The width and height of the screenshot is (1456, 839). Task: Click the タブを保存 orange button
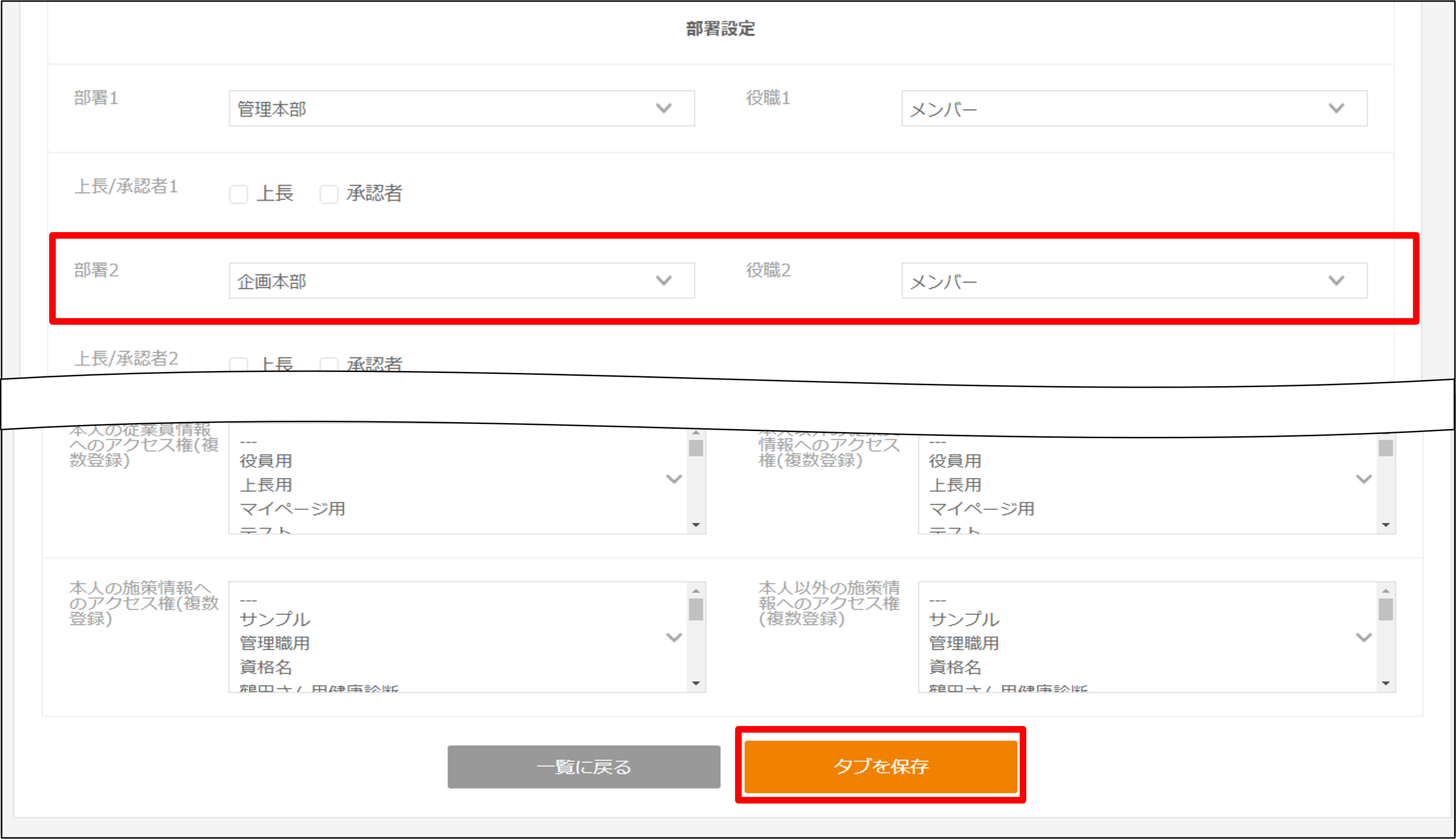tap(880, 766)
